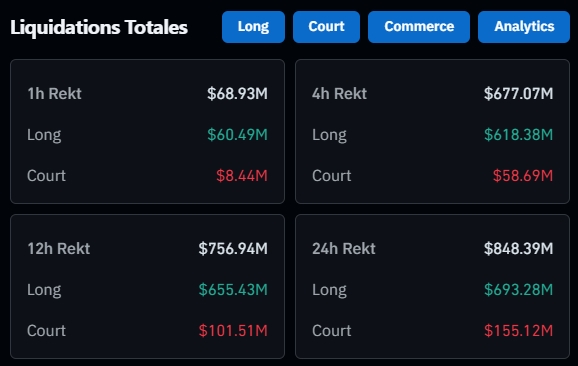Click the Liquidations Totales heading
Screen dimensions: 578x366
click(x=99, y=27)
